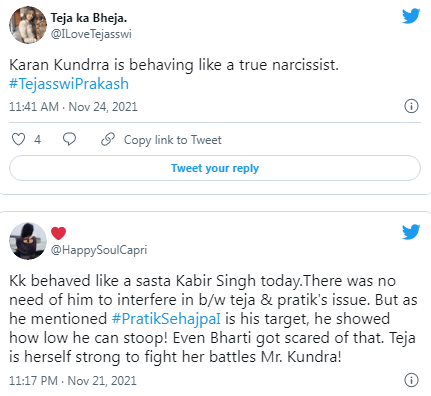Click Copy link to Tweet
The width and height of the screenshot is (431, 396).
coord(173,140)
